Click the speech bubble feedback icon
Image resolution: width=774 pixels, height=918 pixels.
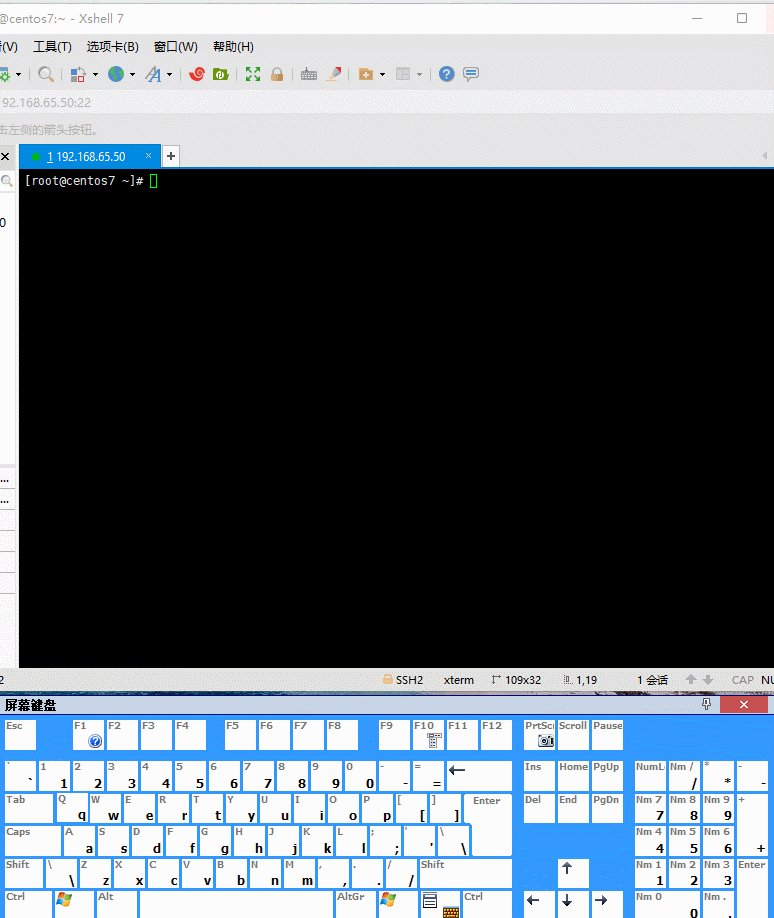[471, 74]
